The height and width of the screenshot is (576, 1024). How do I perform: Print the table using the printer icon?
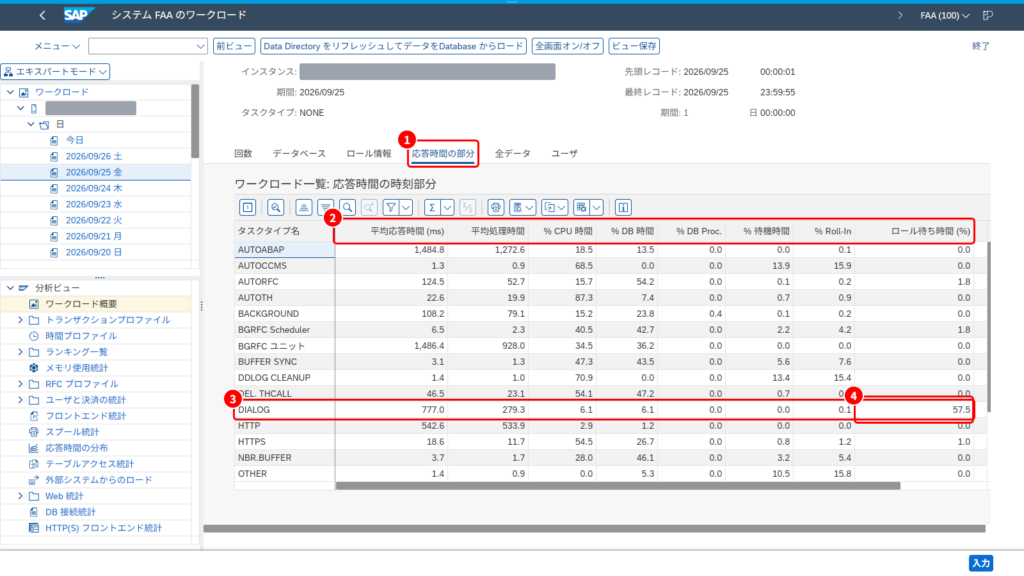[496, 208]
